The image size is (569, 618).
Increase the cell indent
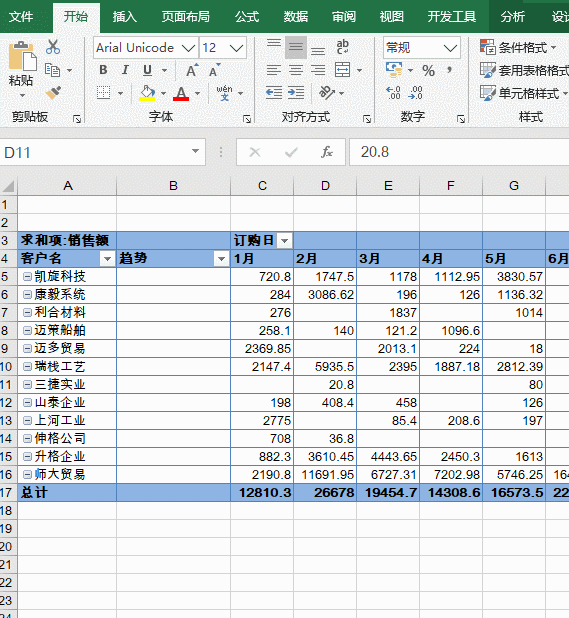coord(296,93)
